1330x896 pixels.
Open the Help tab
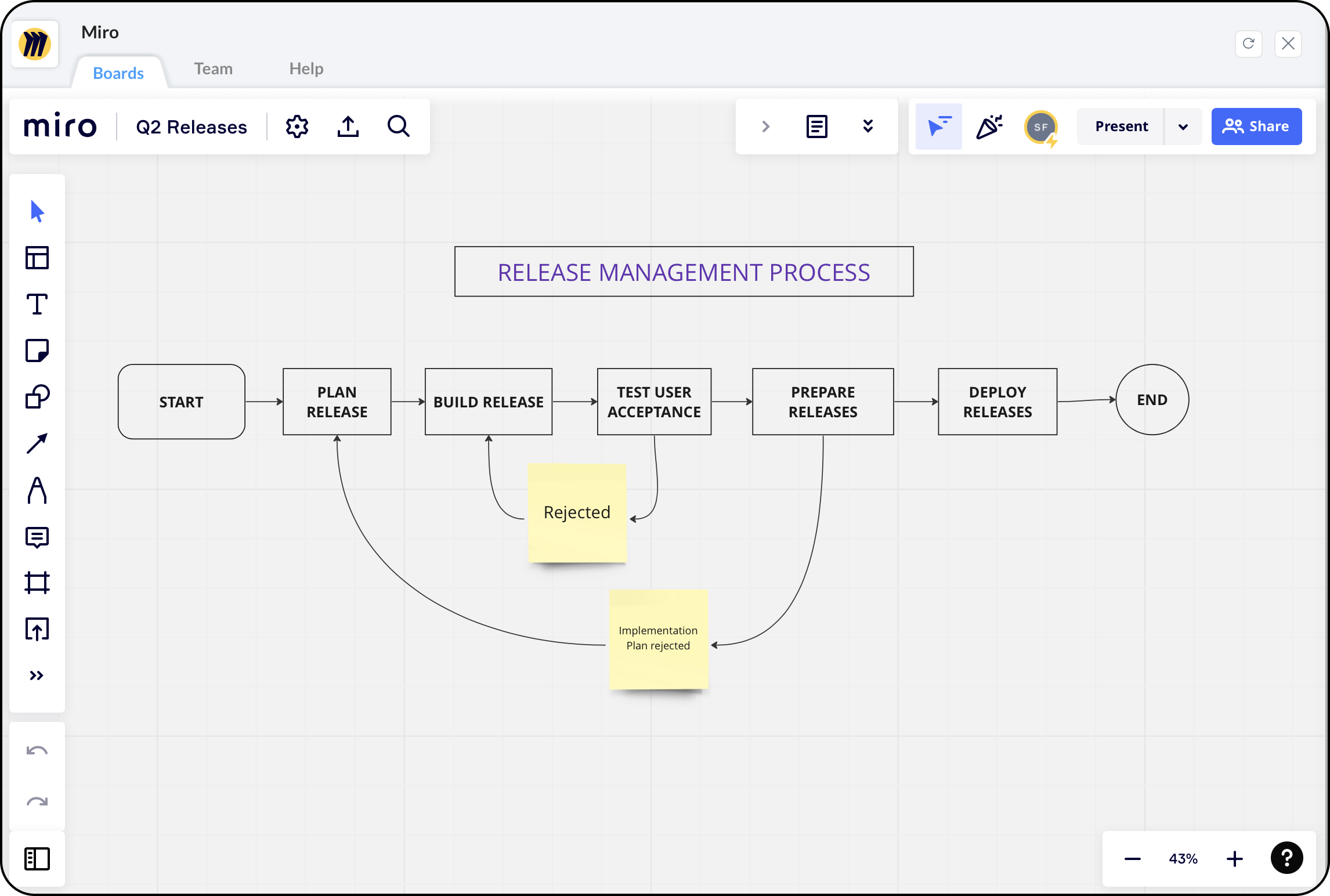click(x=306, y=68)
